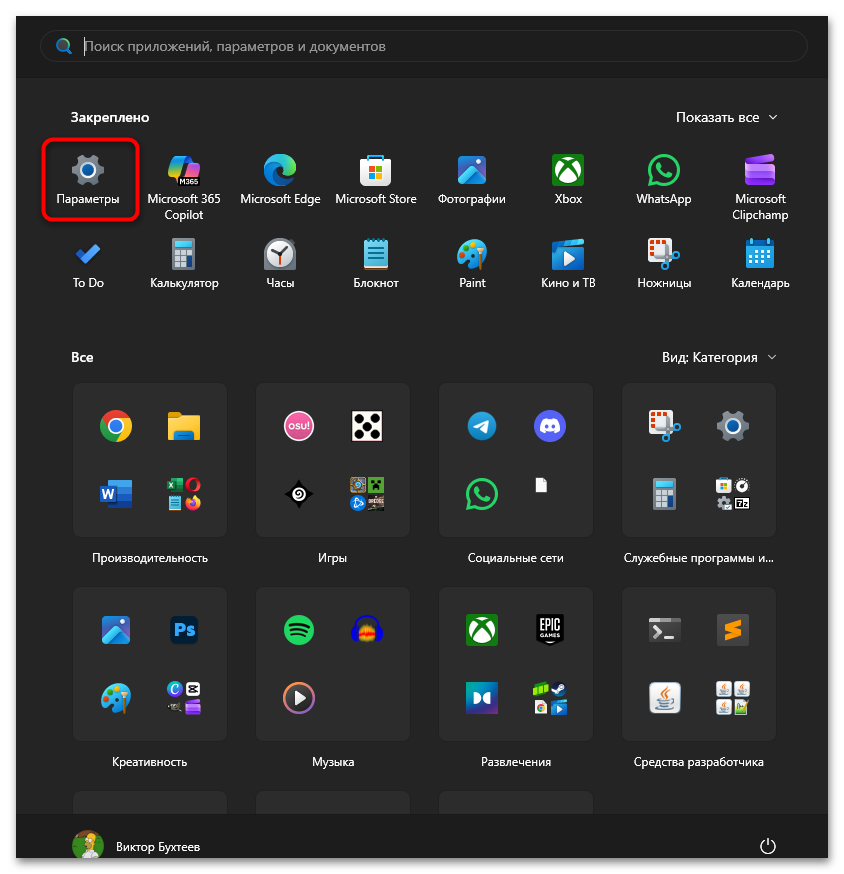This screenshot has width=844, height=874.
Task: Expand more apps in Игры group
Action: tap(367, 494)
